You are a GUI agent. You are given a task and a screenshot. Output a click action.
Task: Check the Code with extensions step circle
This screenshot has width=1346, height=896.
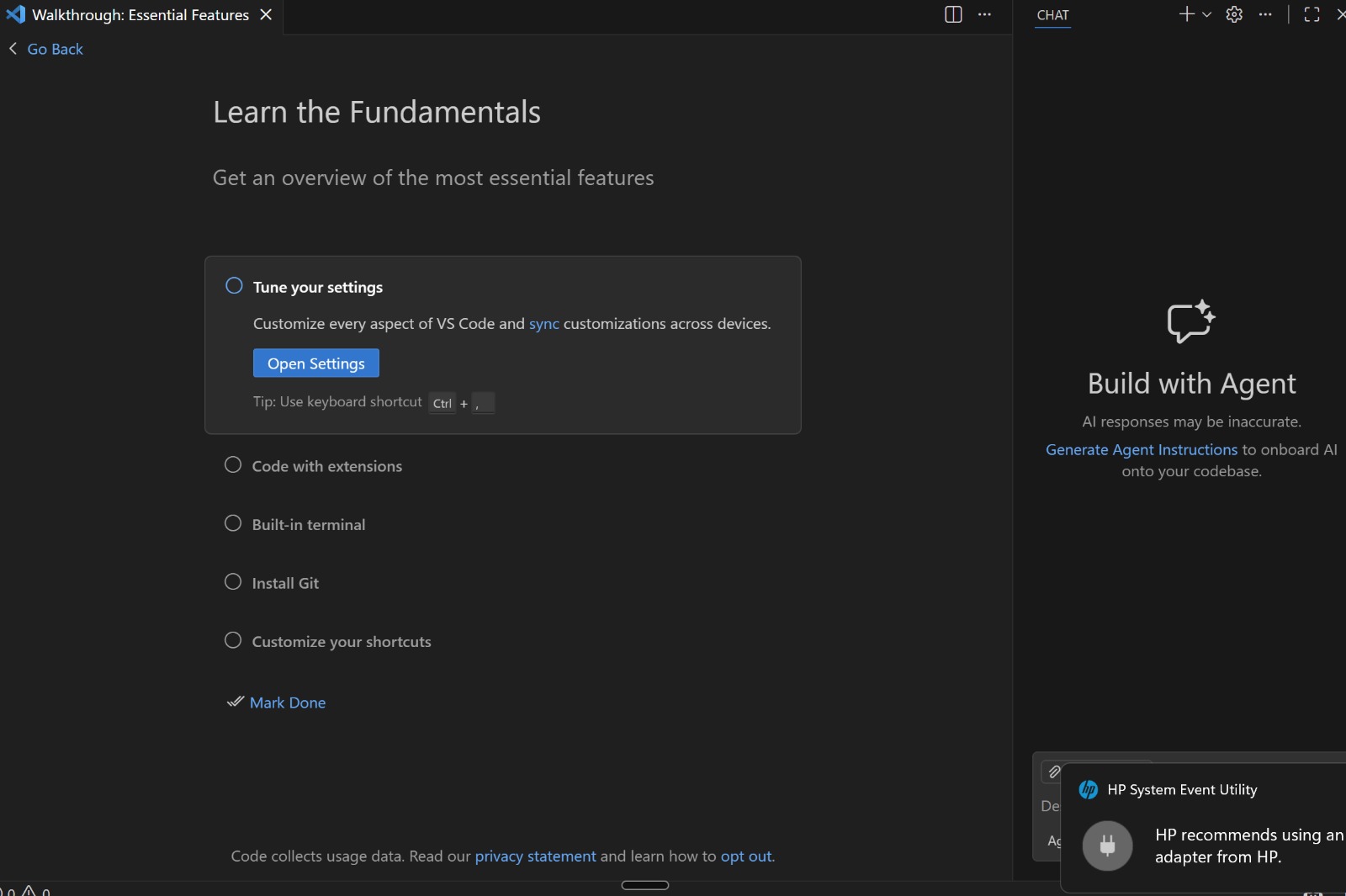point(233,465)
